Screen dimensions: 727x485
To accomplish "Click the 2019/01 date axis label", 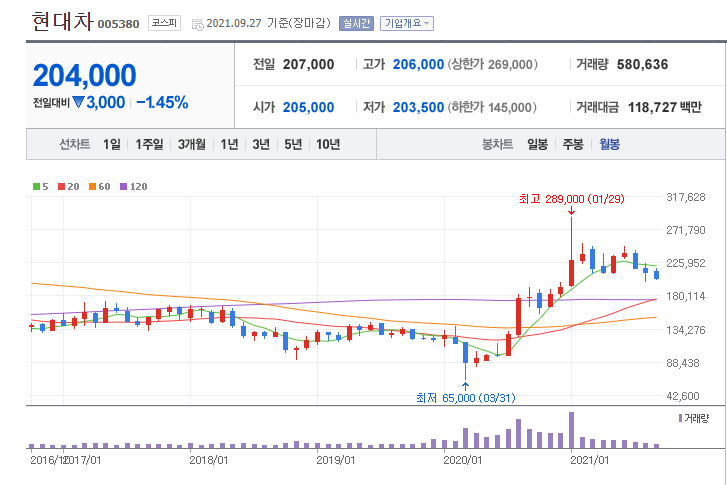I will 336,460.
